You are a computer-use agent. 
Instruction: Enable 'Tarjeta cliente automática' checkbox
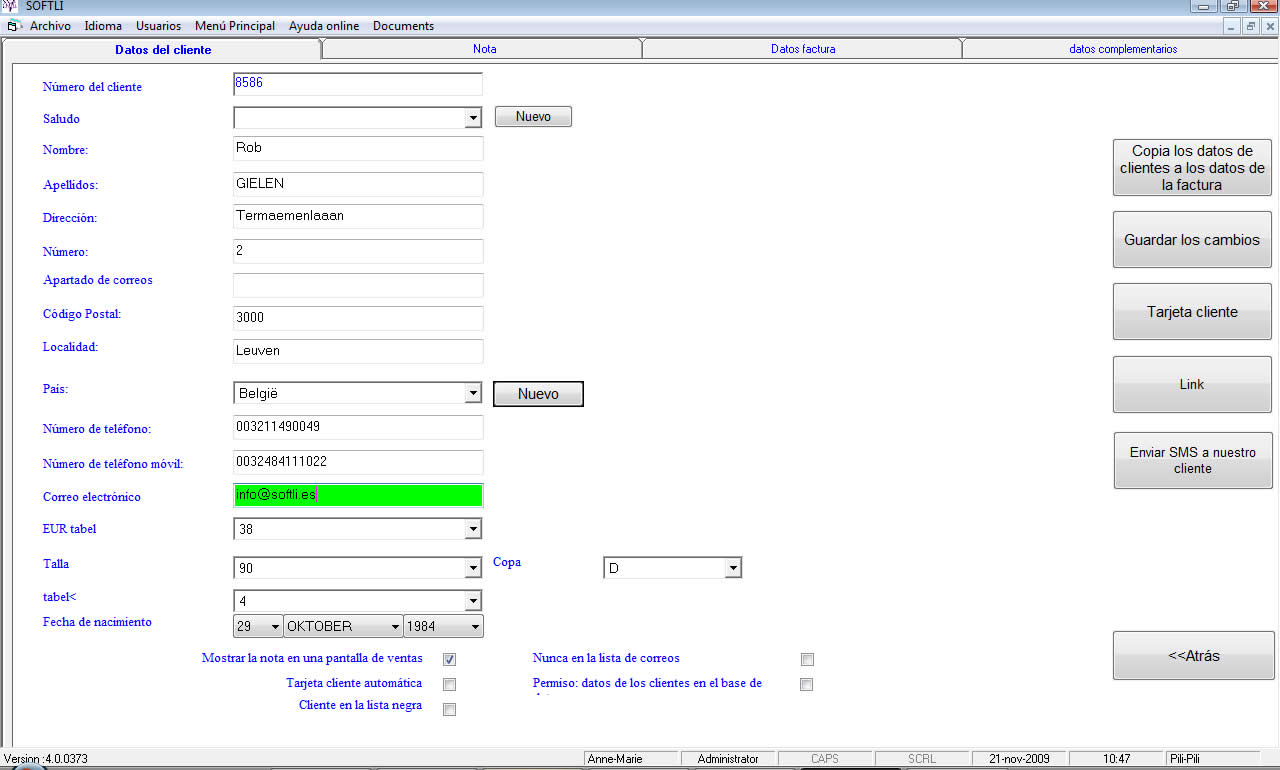(x=450, y=685)
